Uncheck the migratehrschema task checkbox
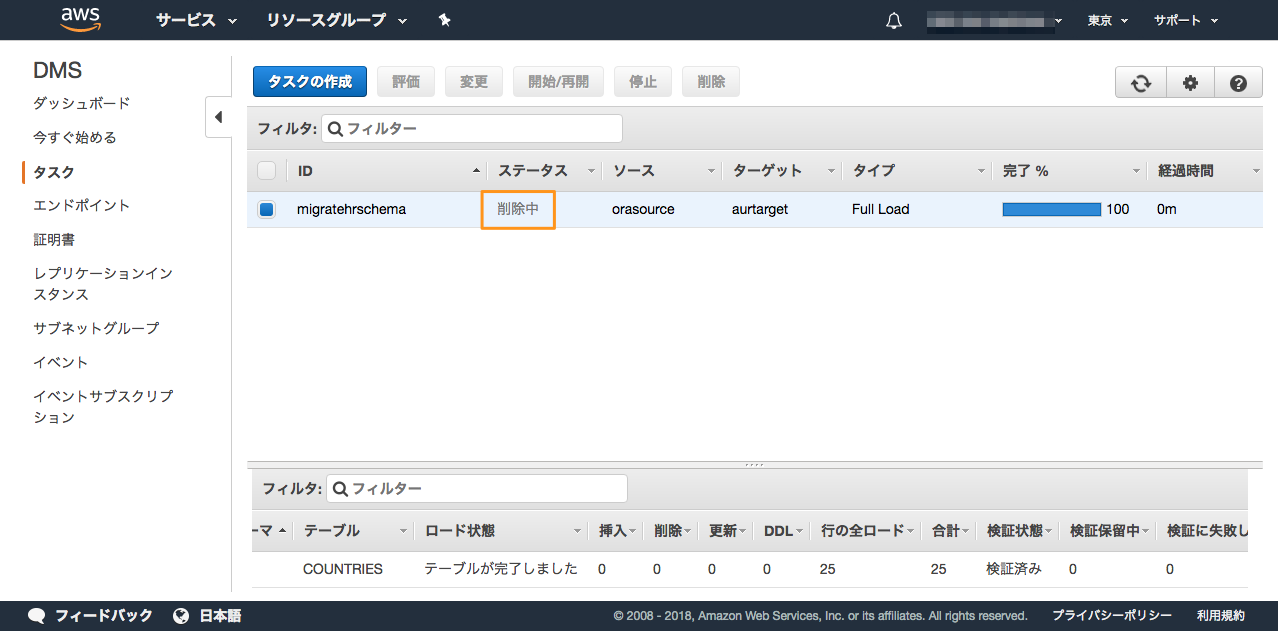1278x631 pixels. pyautogui.click(x=266, y=210)
